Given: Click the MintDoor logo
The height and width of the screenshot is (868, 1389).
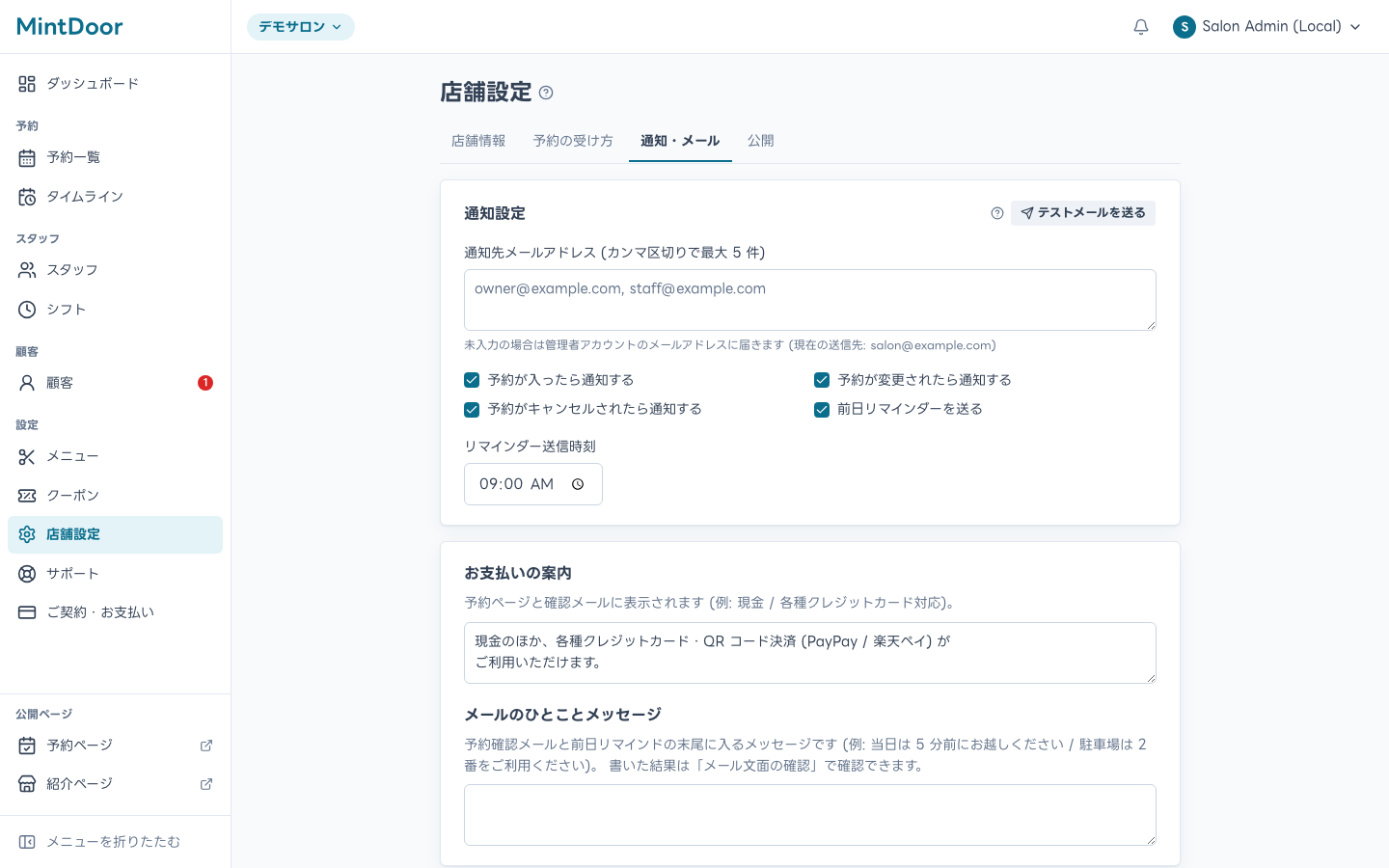Looking at the screenshot, I should [69, 26].
